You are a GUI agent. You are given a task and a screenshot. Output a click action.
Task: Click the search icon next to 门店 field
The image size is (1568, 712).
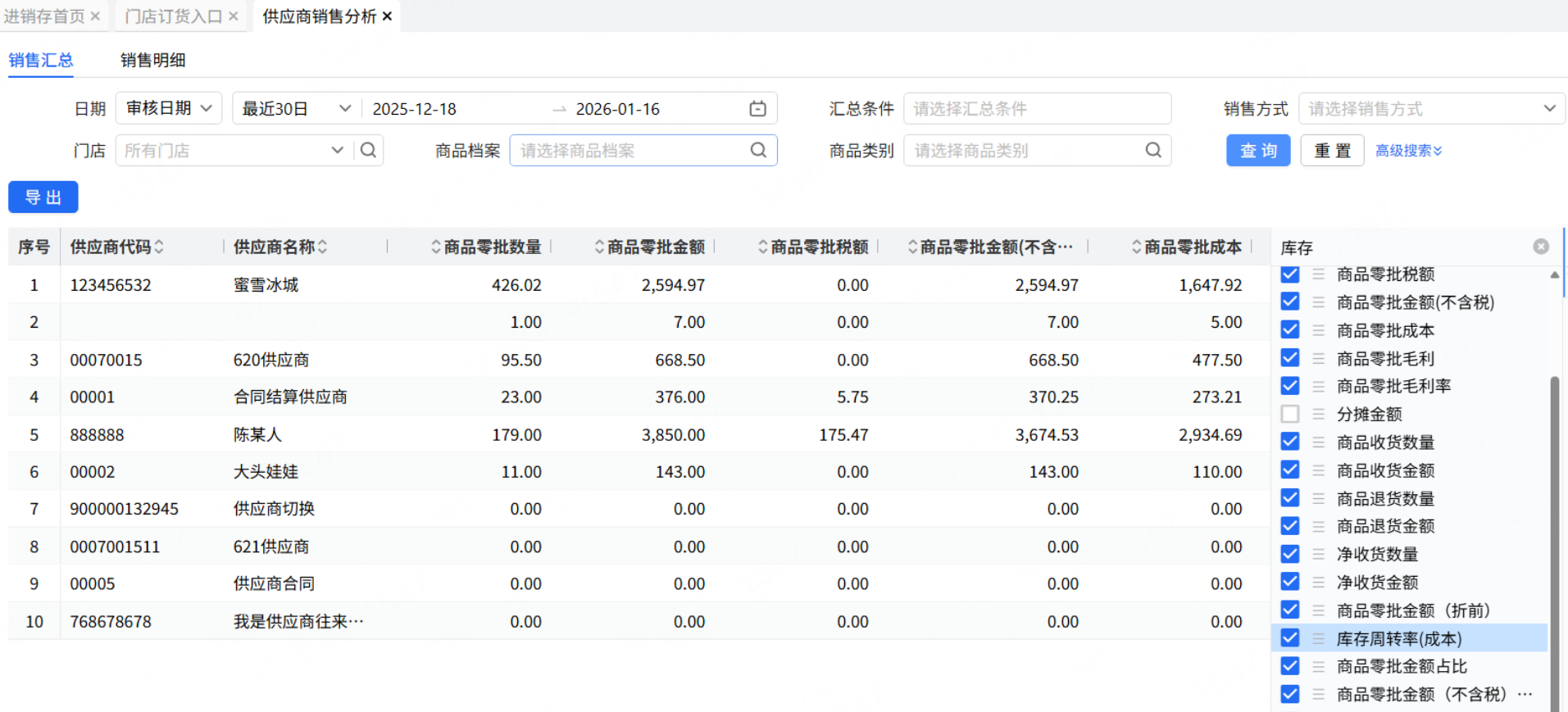(x=369, y=150)
